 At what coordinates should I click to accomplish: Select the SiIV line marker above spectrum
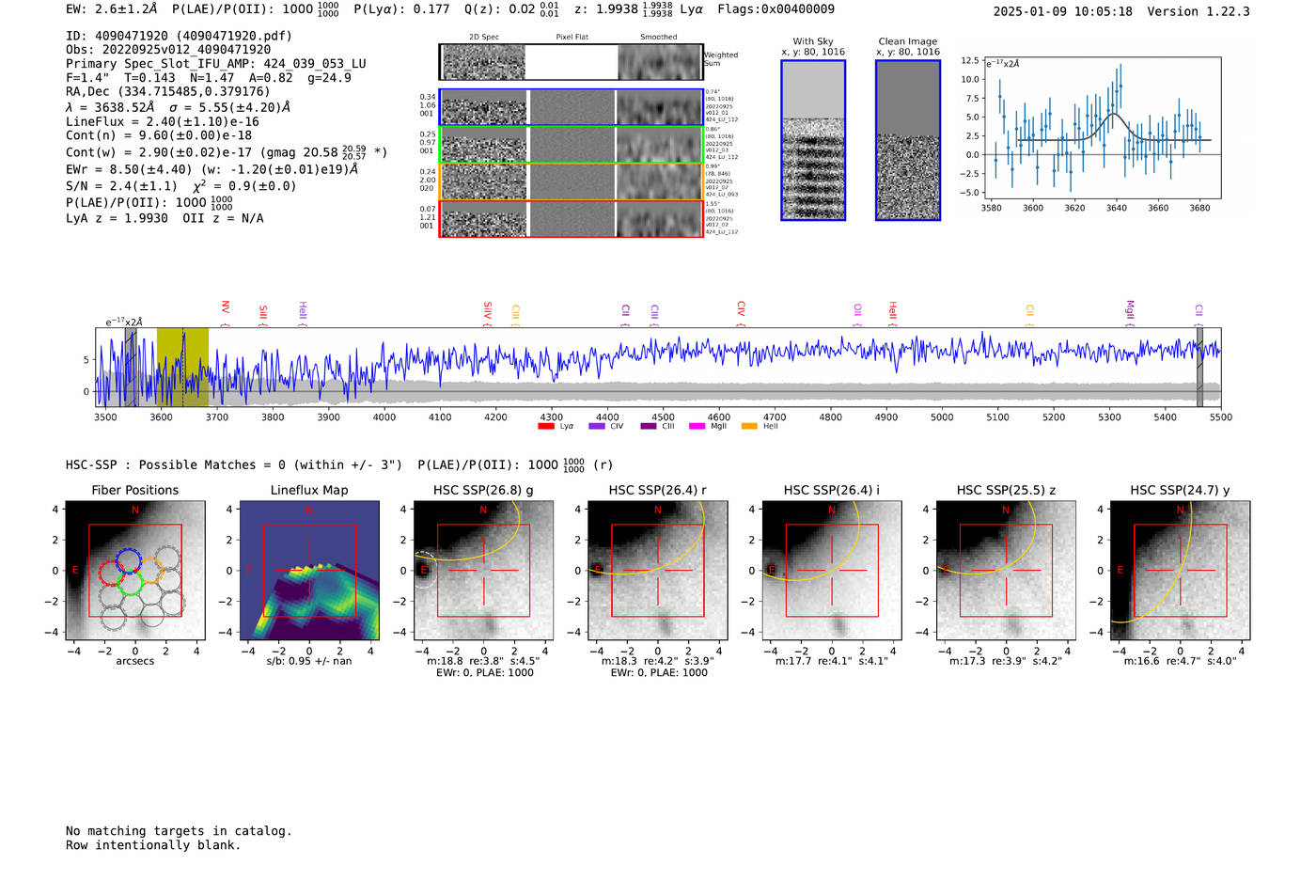click(487, 313)
